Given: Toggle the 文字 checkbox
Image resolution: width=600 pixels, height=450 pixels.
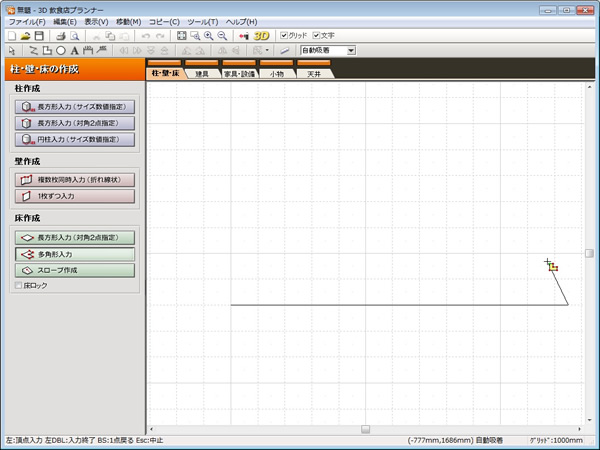Looking at the screenshot, I should pyautogui.click(x=317, y=35).
